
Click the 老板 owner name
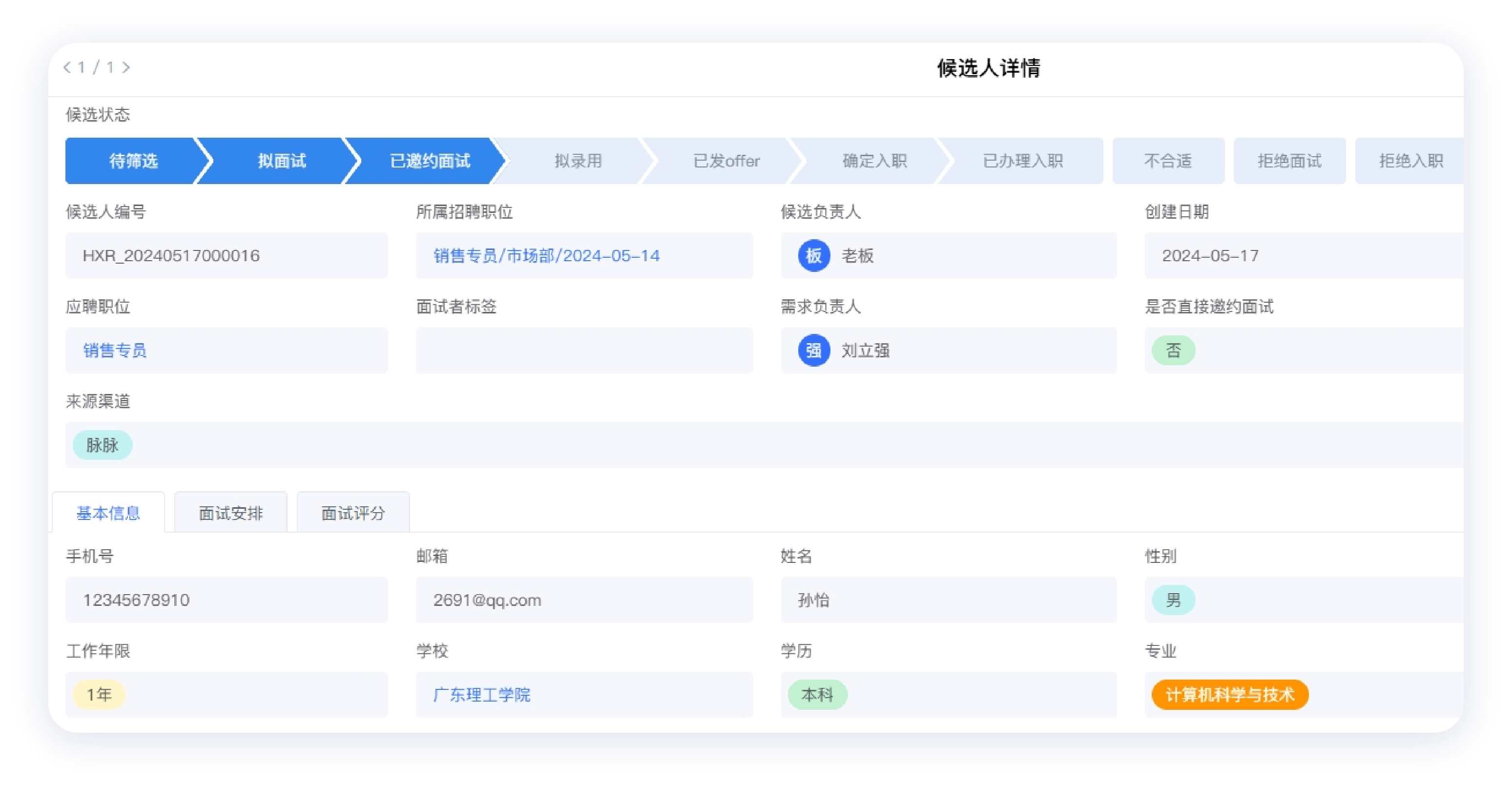click(x=857, y=255)
